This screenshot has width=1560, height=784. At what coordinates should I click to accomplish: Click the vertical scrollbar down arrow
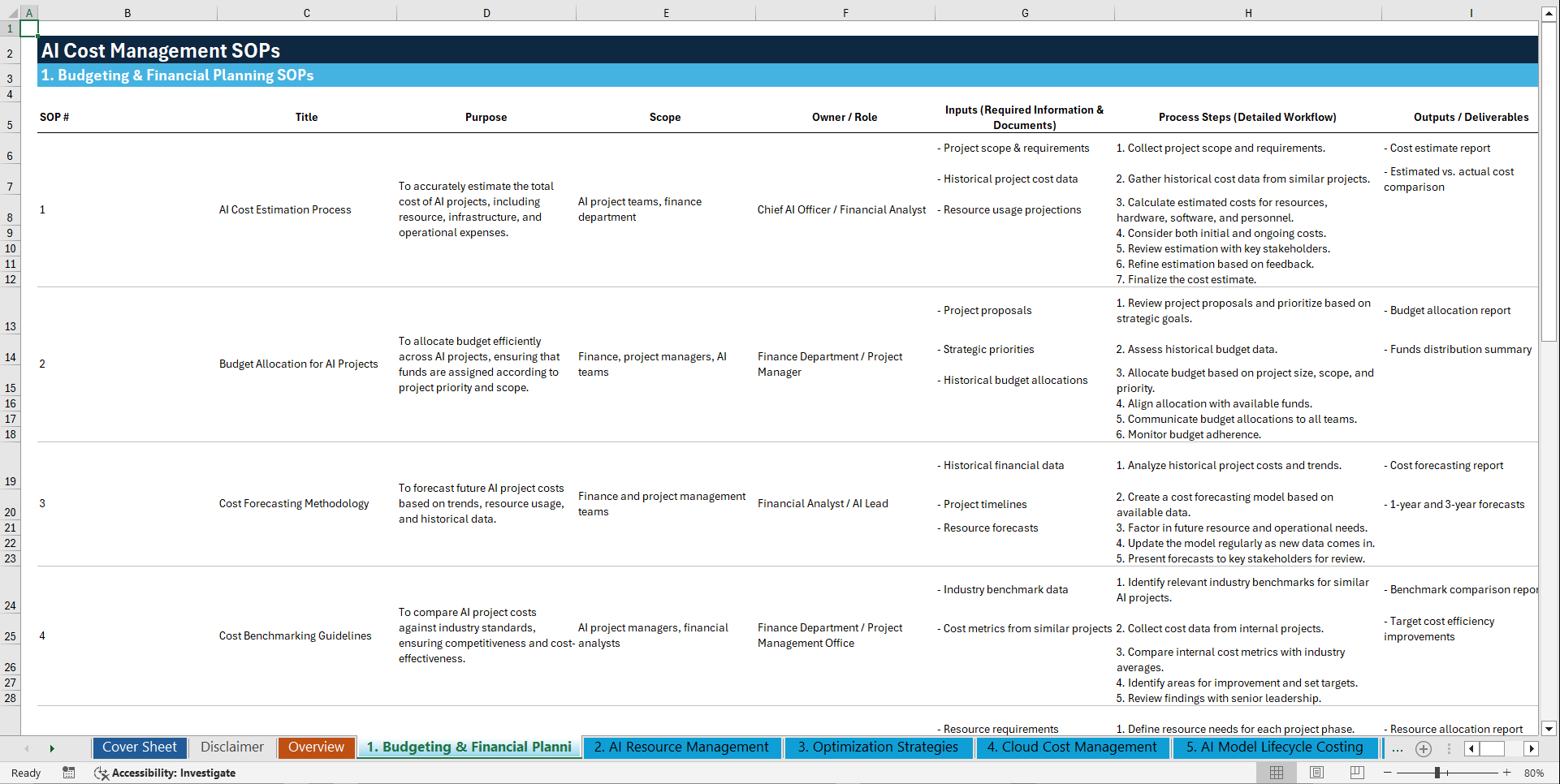click(x=1550, y=729)
